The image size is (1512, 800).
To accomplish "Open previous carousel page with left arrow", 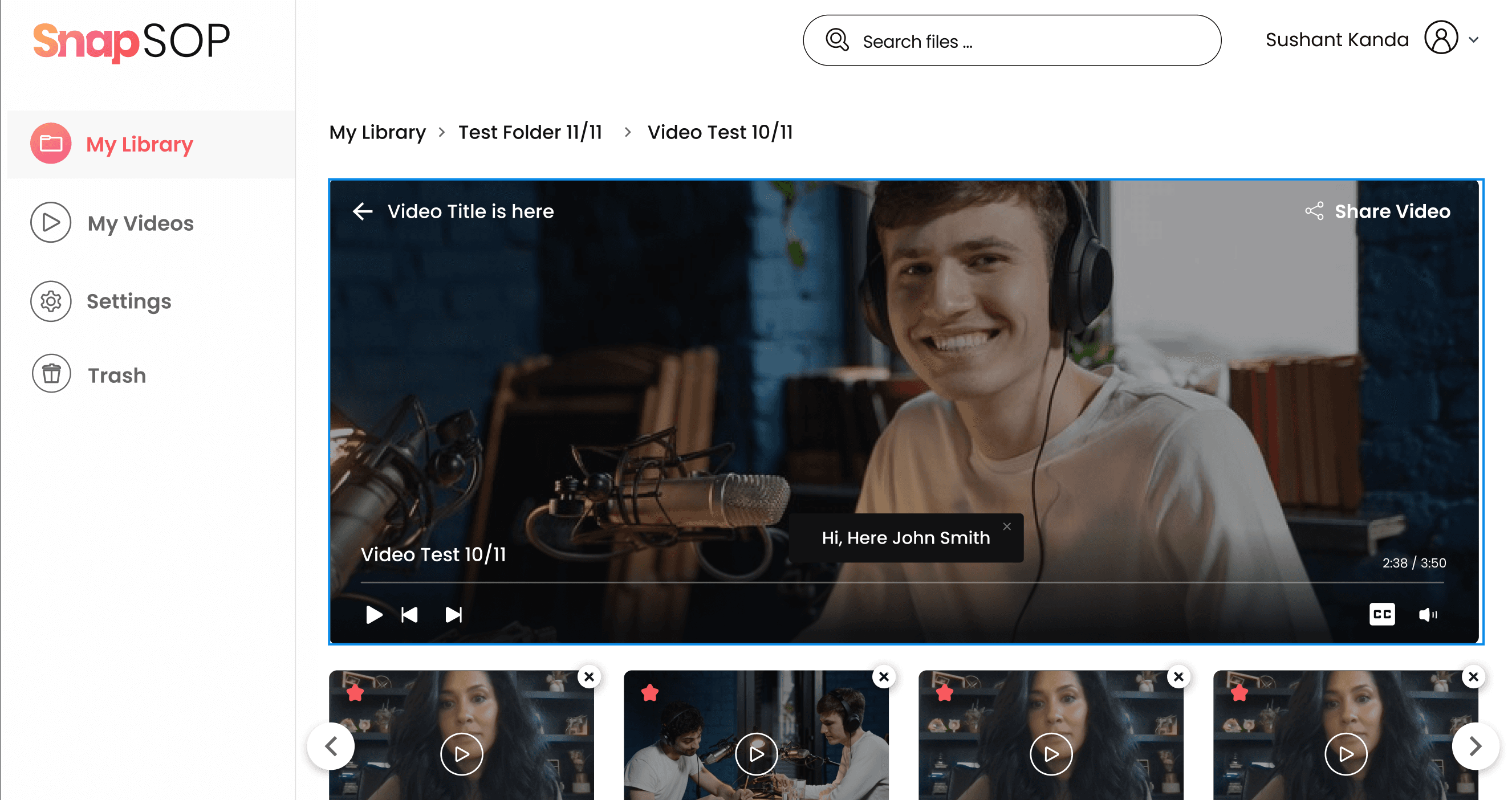I will (332, 746).
